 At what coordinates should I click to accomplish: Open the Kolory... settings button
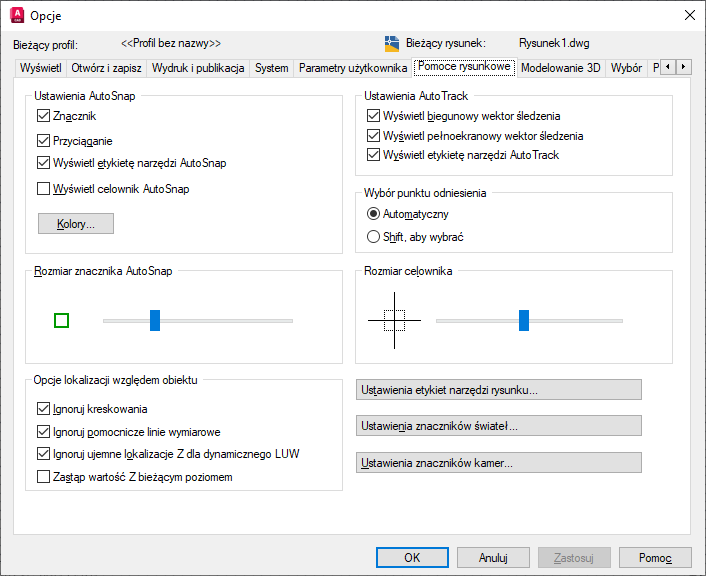[x=76, y=224]
